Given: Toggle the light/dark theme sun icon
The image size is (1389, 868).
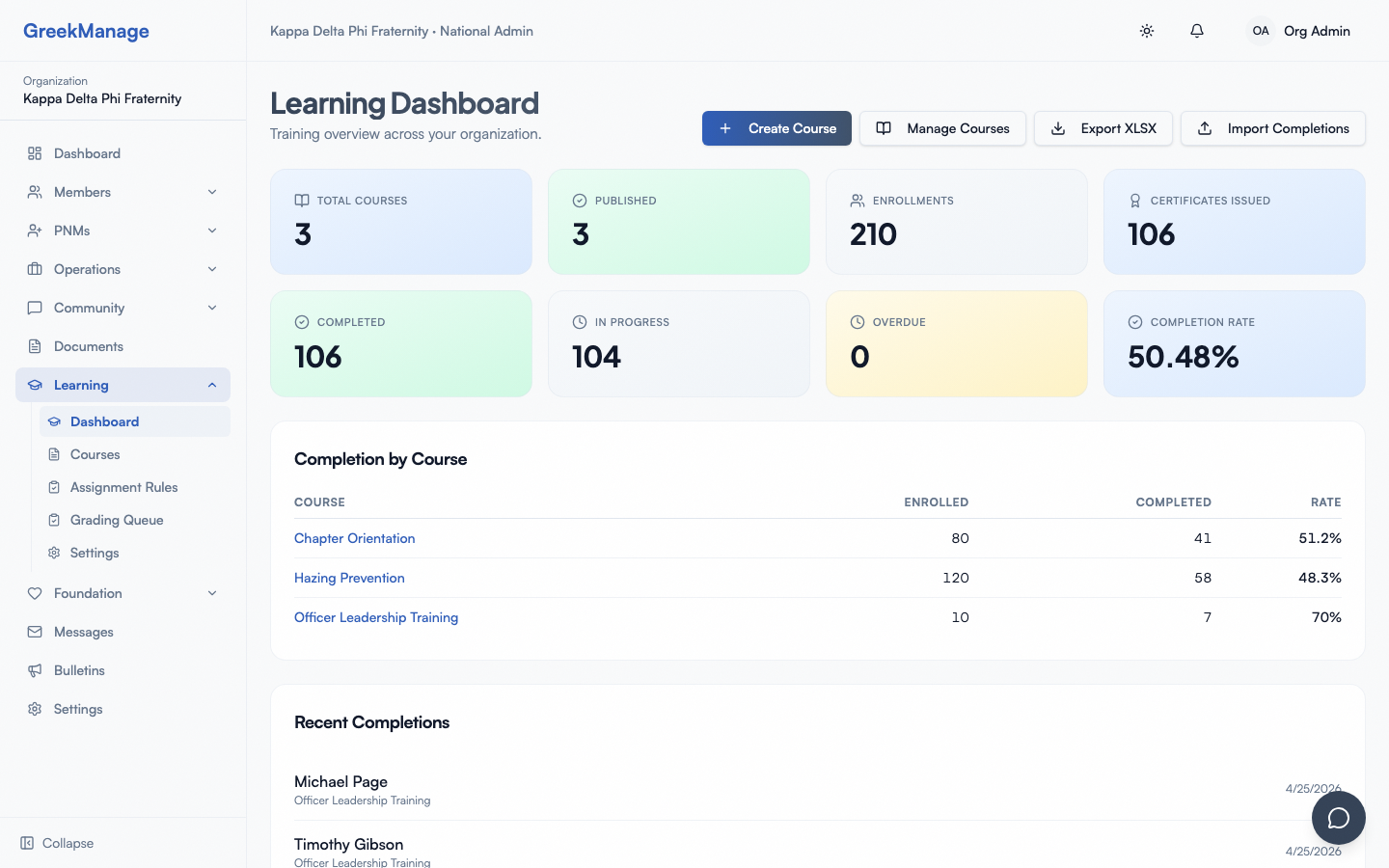Looking at the screenshot, I should click(1147, 31).
